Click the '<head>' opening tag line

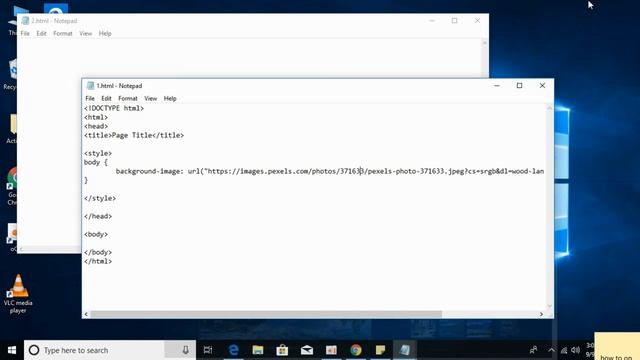tap(96, 126)
